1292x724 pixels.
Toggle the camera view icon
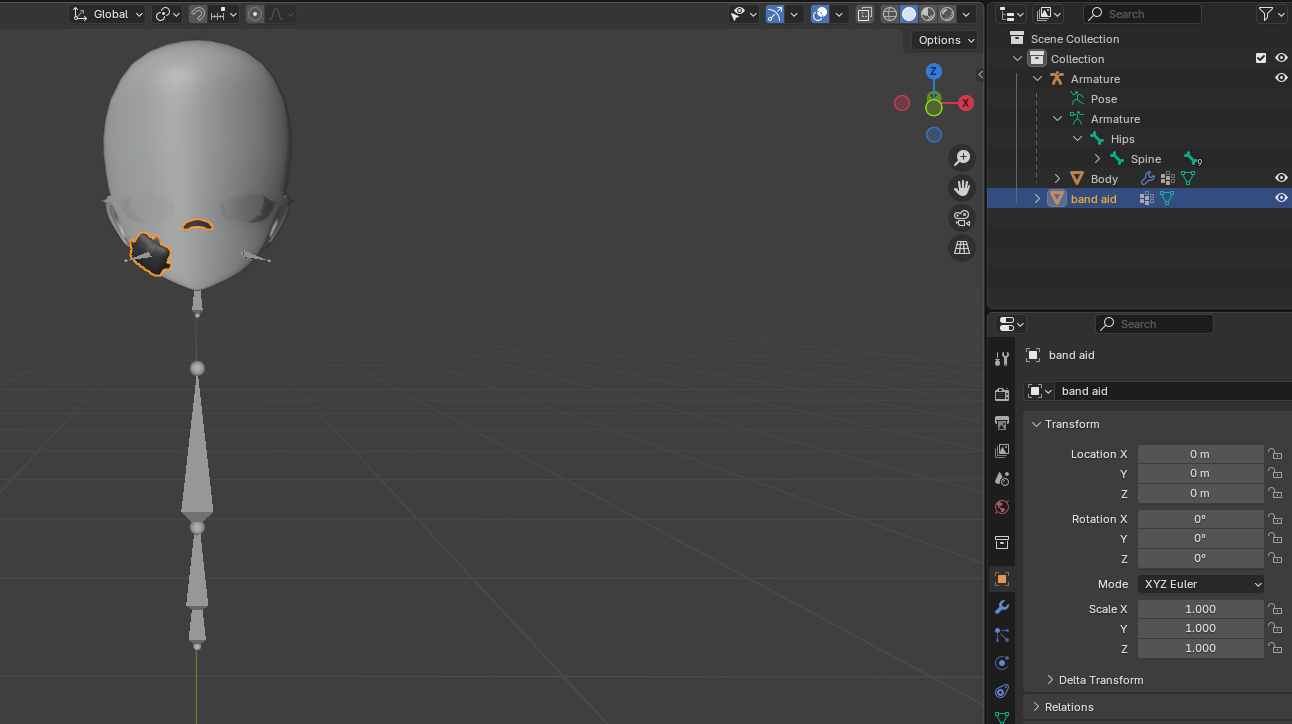pyautogui.click(x=962, y=218)
